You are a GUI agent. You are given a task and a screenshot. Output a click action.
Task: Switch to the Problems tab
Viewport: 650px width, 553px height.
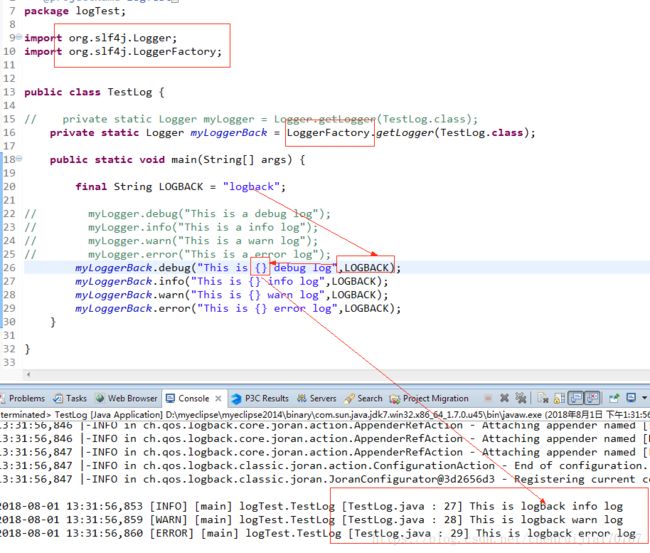[x=23, y=398]
